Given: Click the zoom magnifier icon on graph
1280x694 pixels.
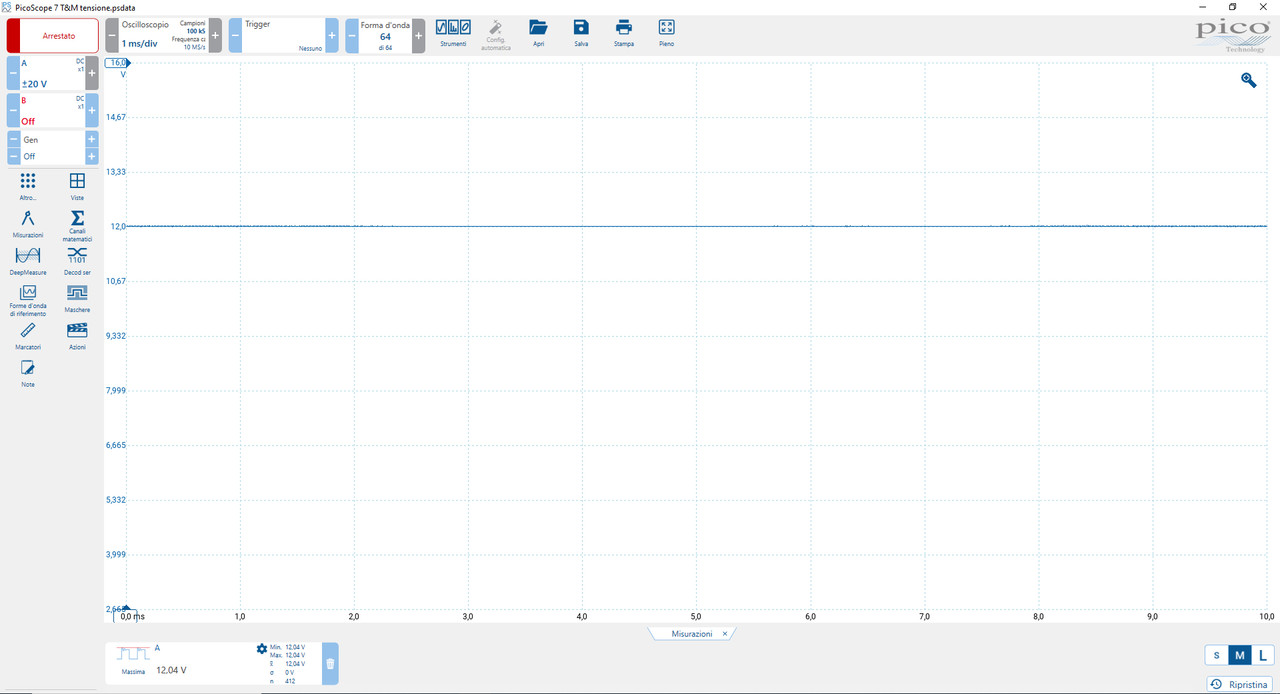Looking at the screenshot, I should 1249,80.
